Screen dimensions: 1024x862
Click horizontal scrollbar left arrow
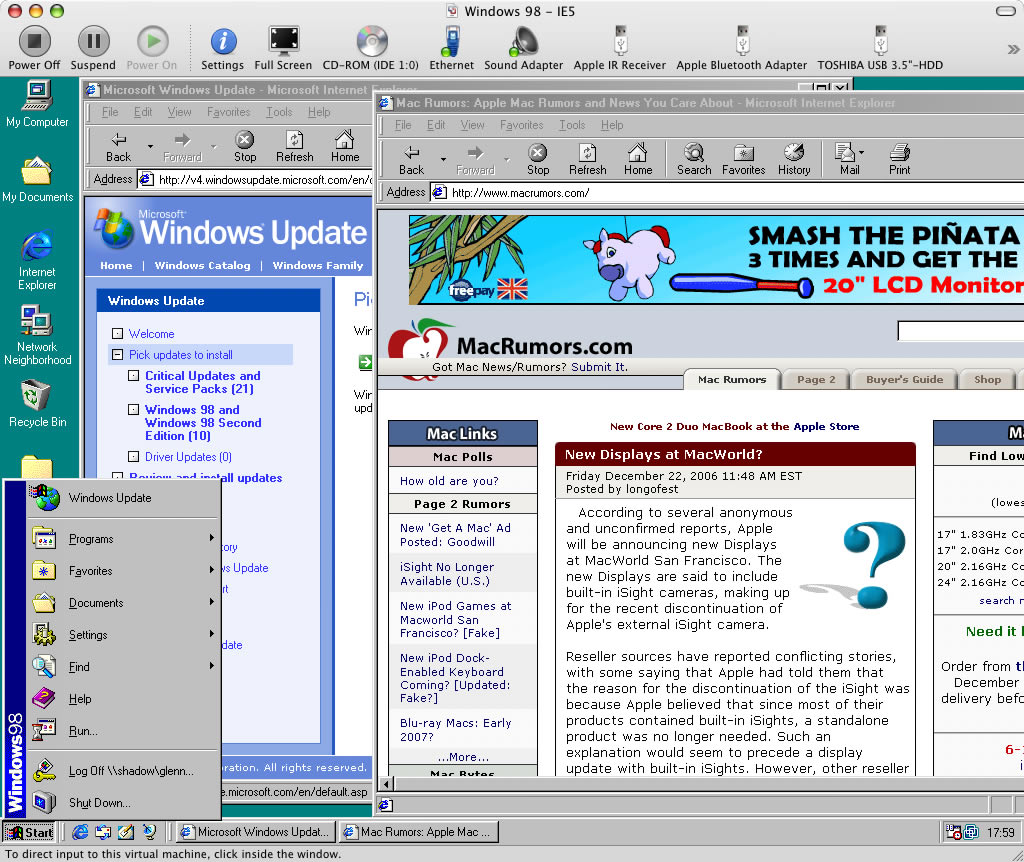pos(386,784)
